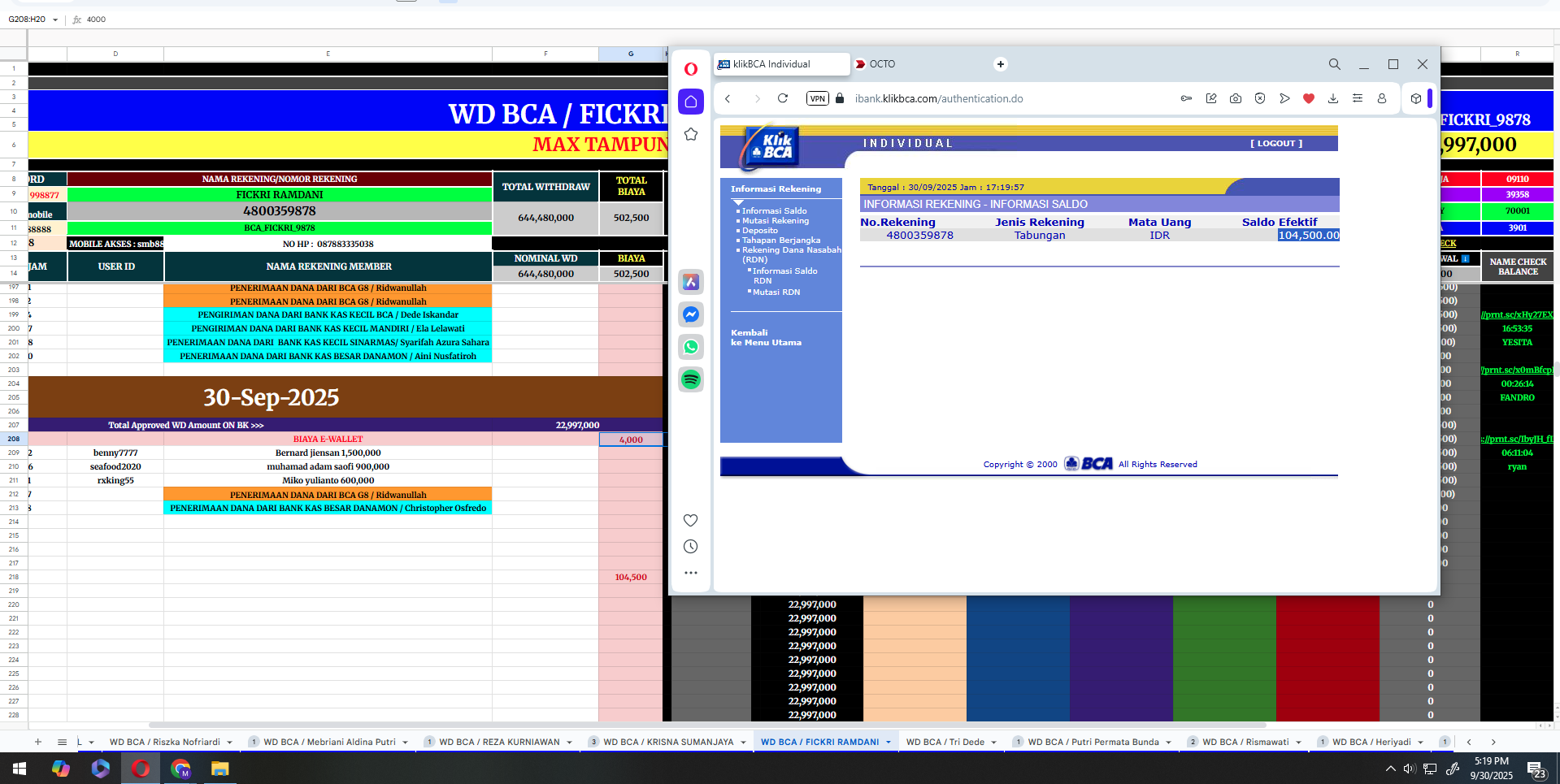
Task: Open spreadsheet Name Box dropdown arrow
Action: [55, 19]
